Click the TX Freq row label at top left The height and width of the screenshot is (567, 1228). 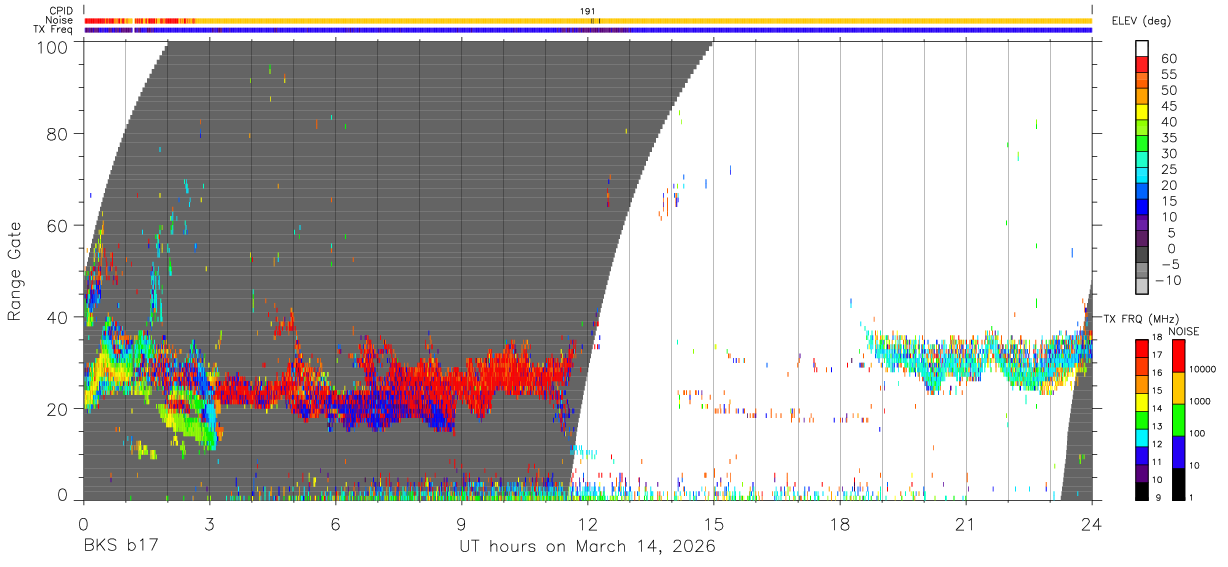pos(54,29)
